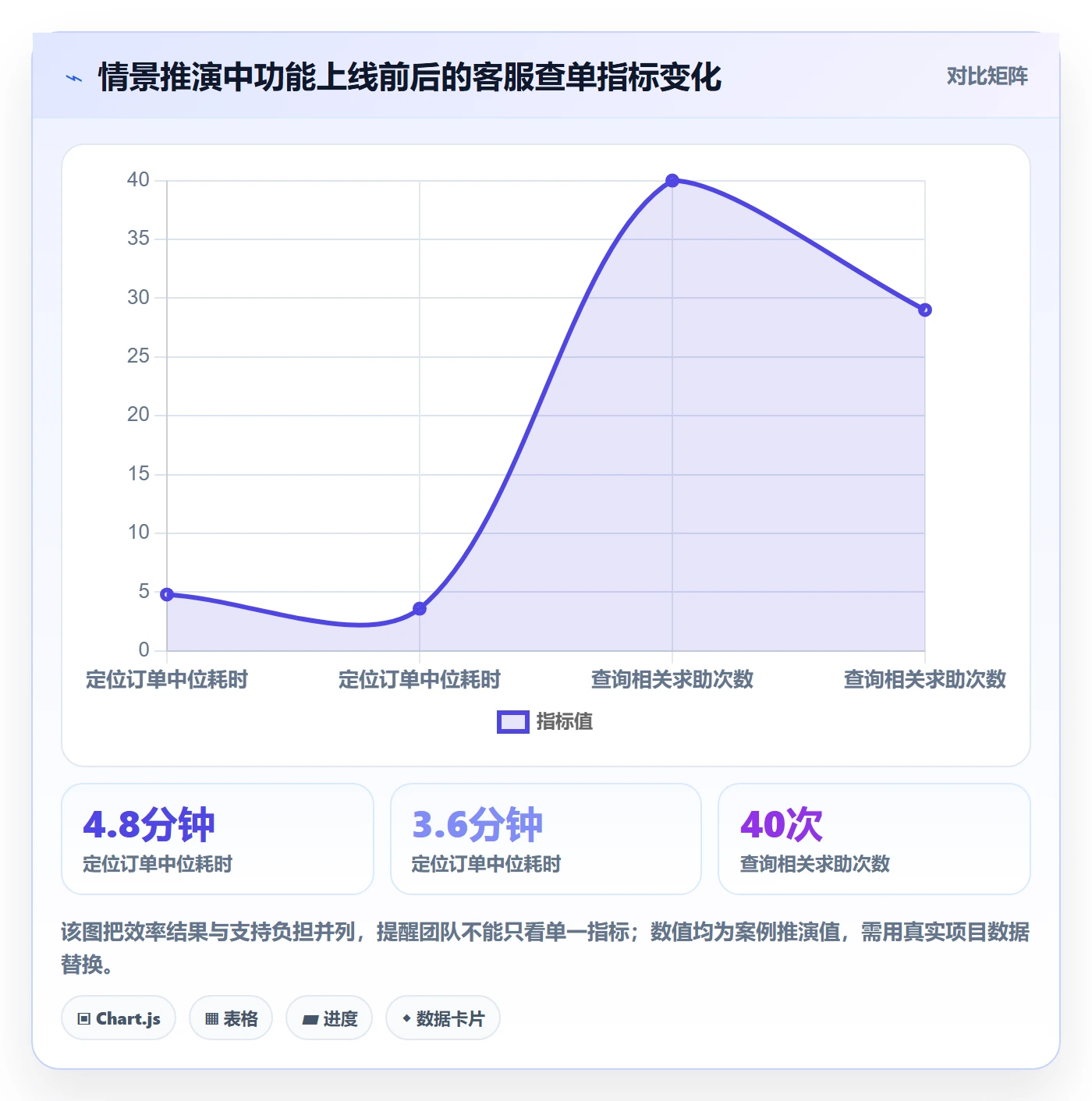Click the y-axis tick label 0

coord(144,650)
